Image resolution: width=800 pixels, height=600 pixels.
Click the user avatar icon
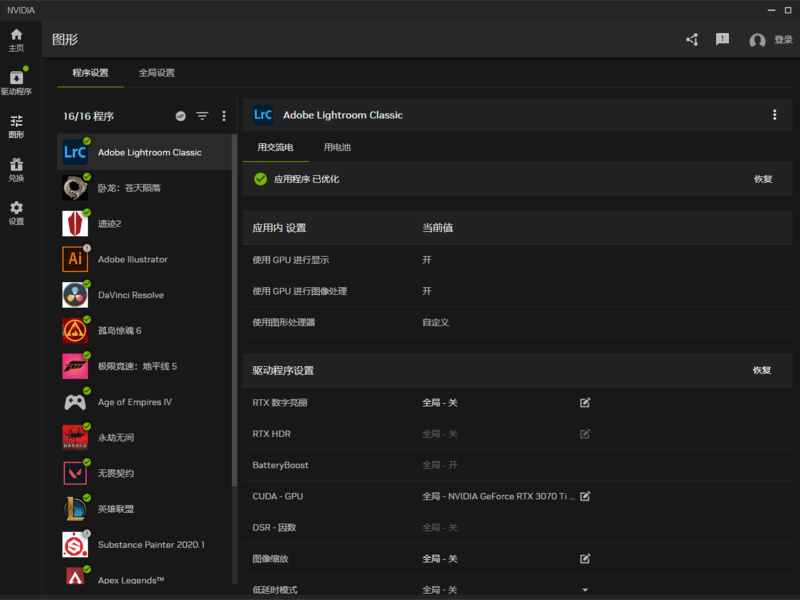pyautogui.click(x=757, y=40)
